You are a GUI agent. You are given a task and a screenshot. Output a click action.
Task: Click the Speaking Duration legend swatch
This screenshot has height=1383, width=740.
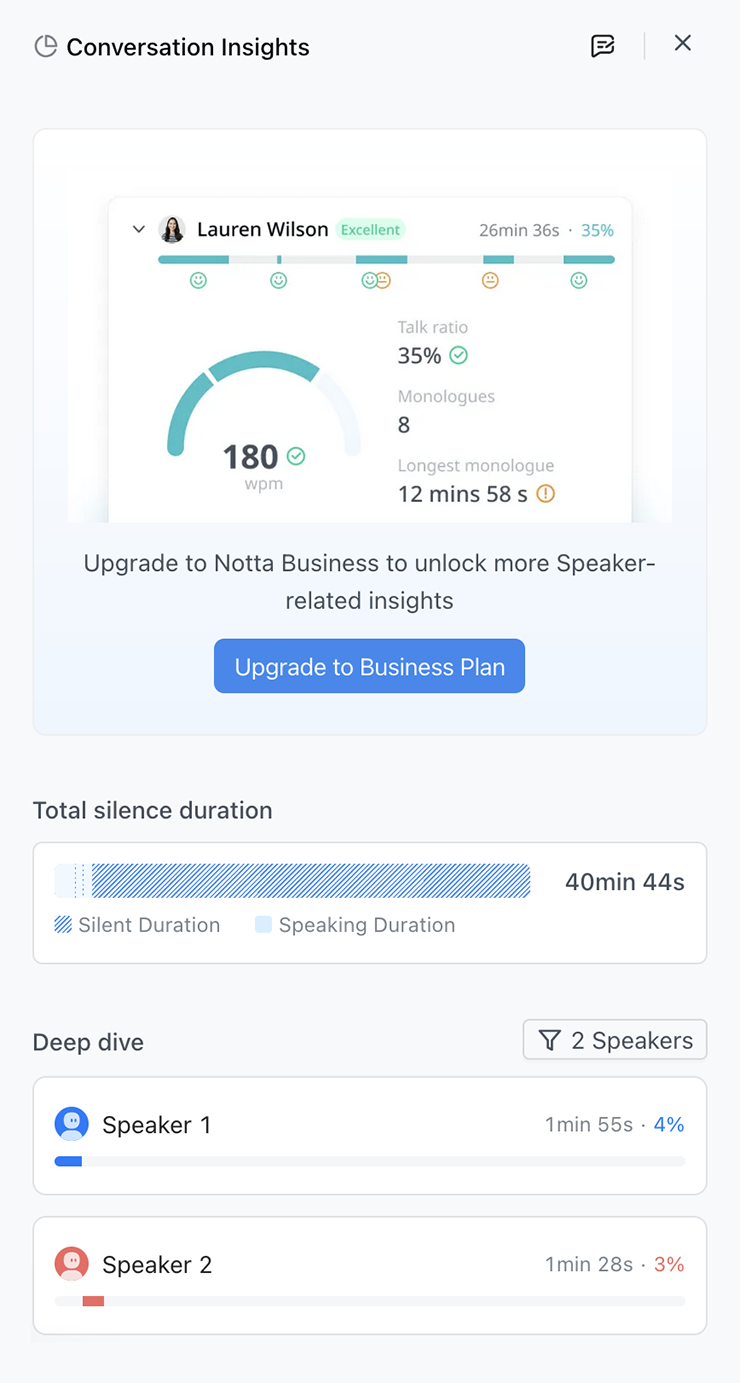(263, 925)
